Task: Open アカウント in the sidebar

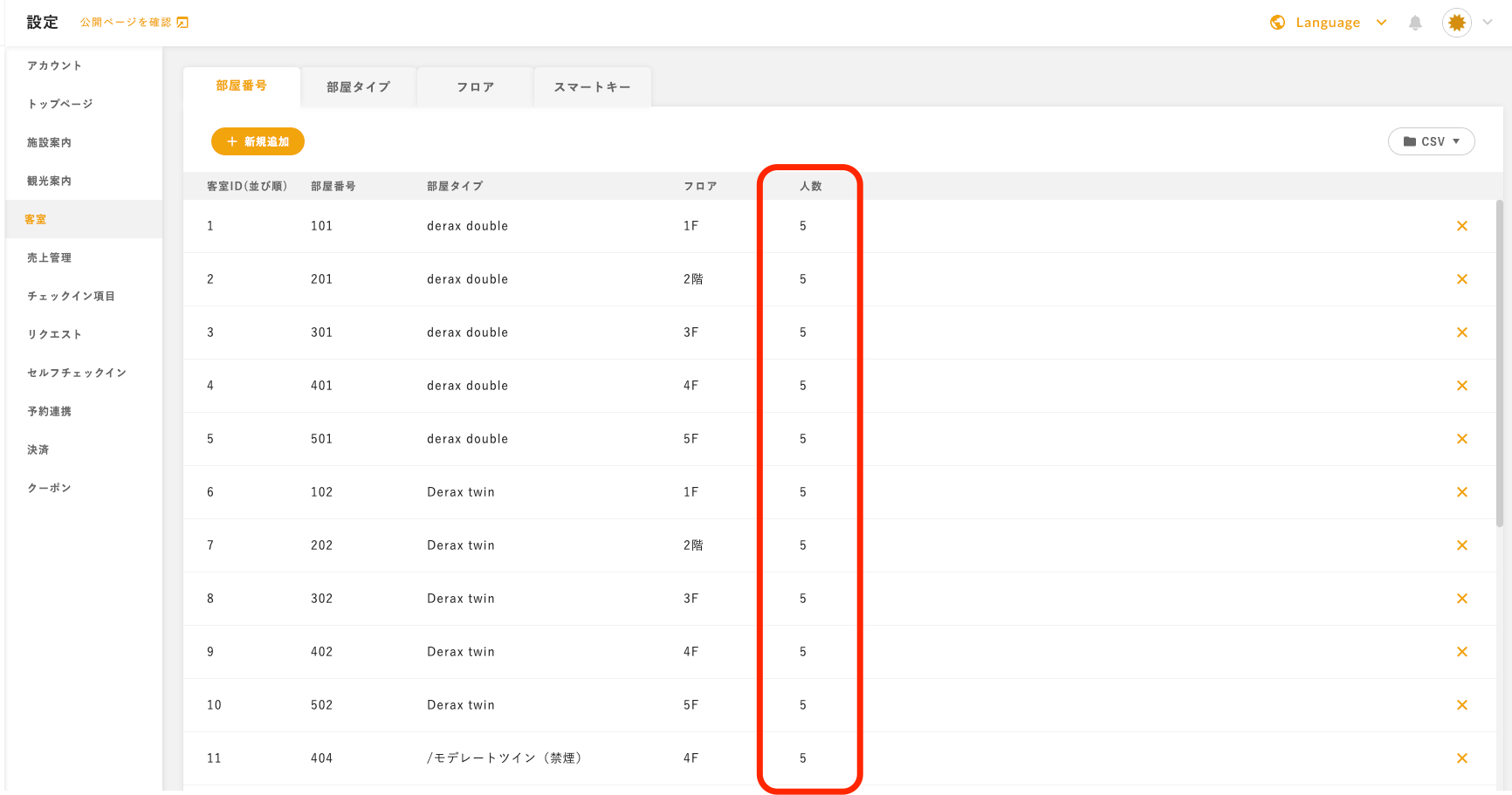Action: pyautogui.click(x=54, y=65)
